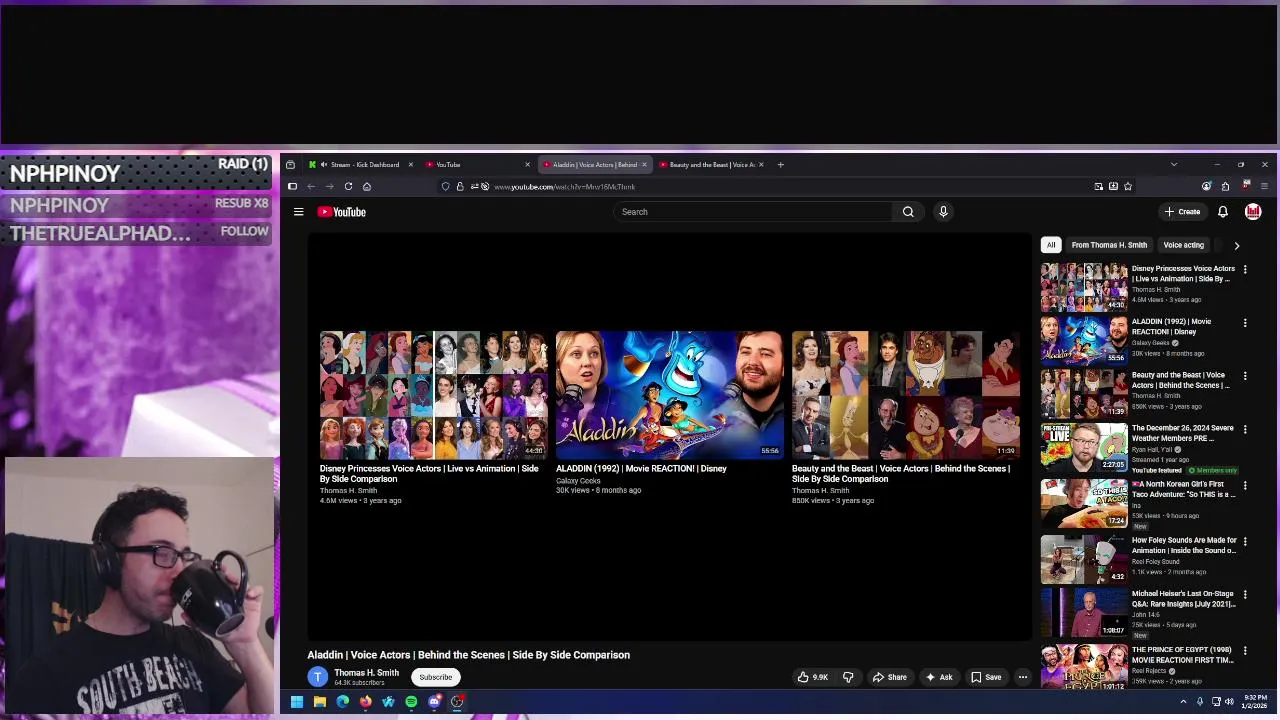
Task: Click the search magnifier button
Action: pyautogui.click(x=908, y=212)
